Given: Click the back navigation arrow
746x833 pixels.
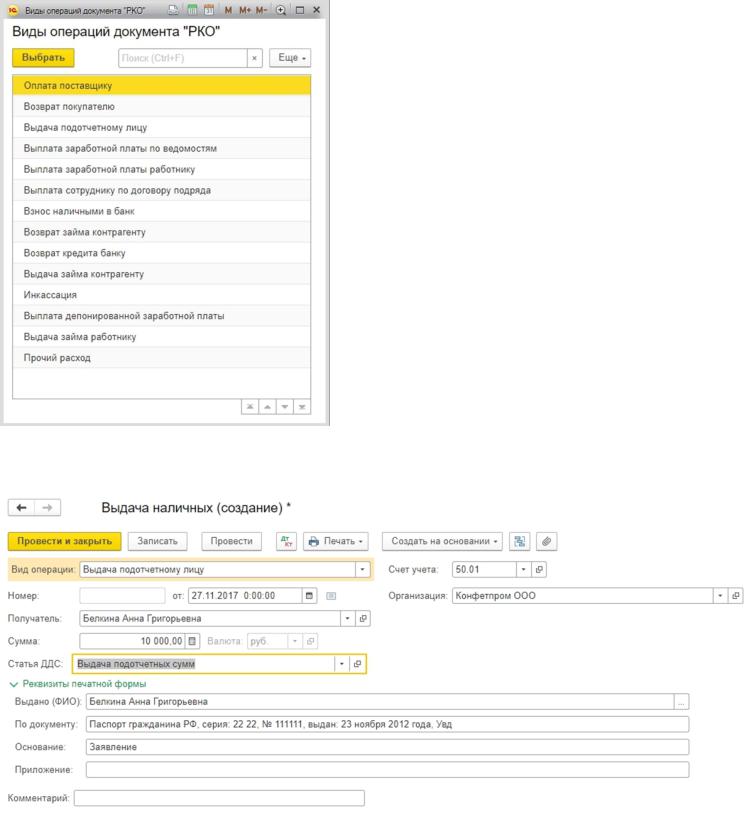Looking at the screenshot, I should coord(21,508).
